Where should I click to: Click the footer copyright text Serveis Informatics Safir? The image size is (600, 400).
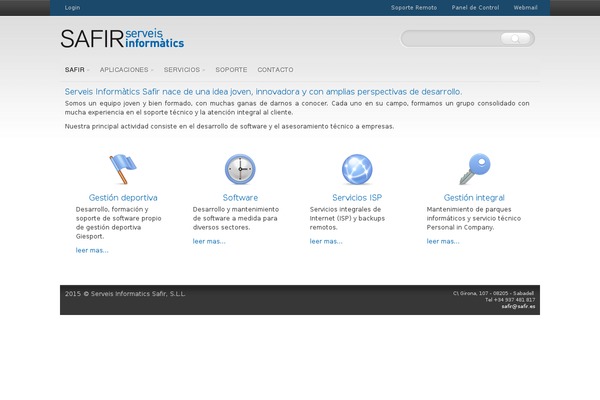pos(125,294)
